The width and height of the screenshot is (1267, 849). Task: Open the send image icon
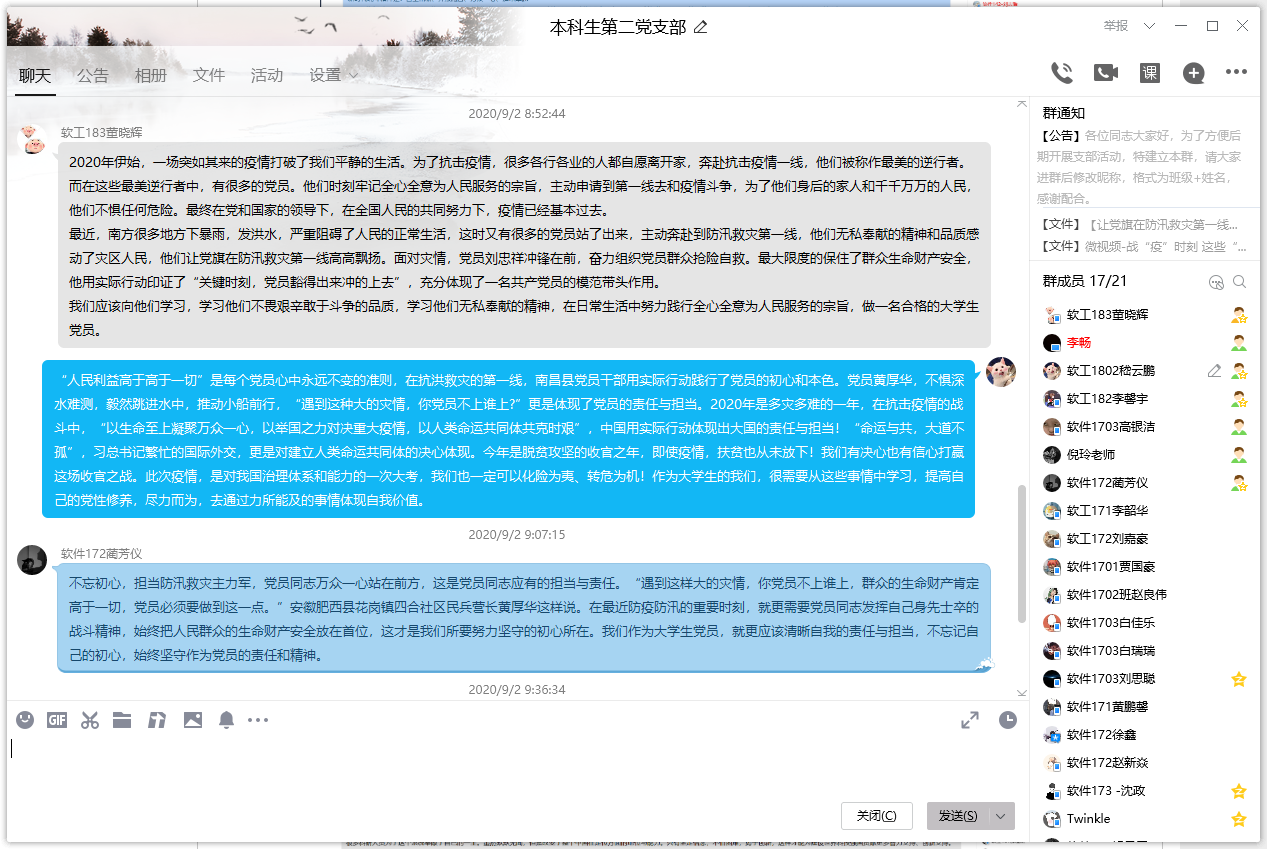[x=193, y=719]
